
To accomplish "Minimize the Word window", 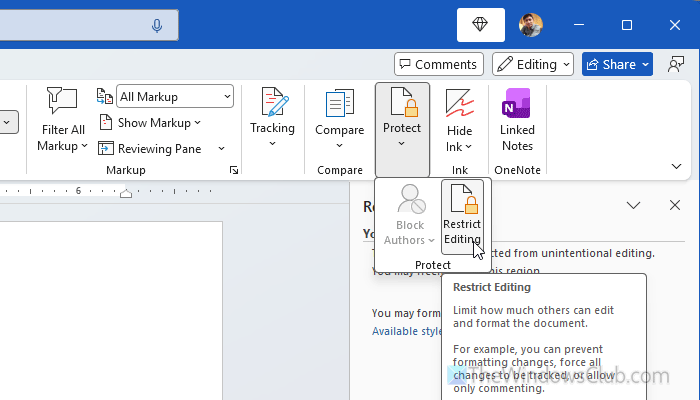I will 579,25.
